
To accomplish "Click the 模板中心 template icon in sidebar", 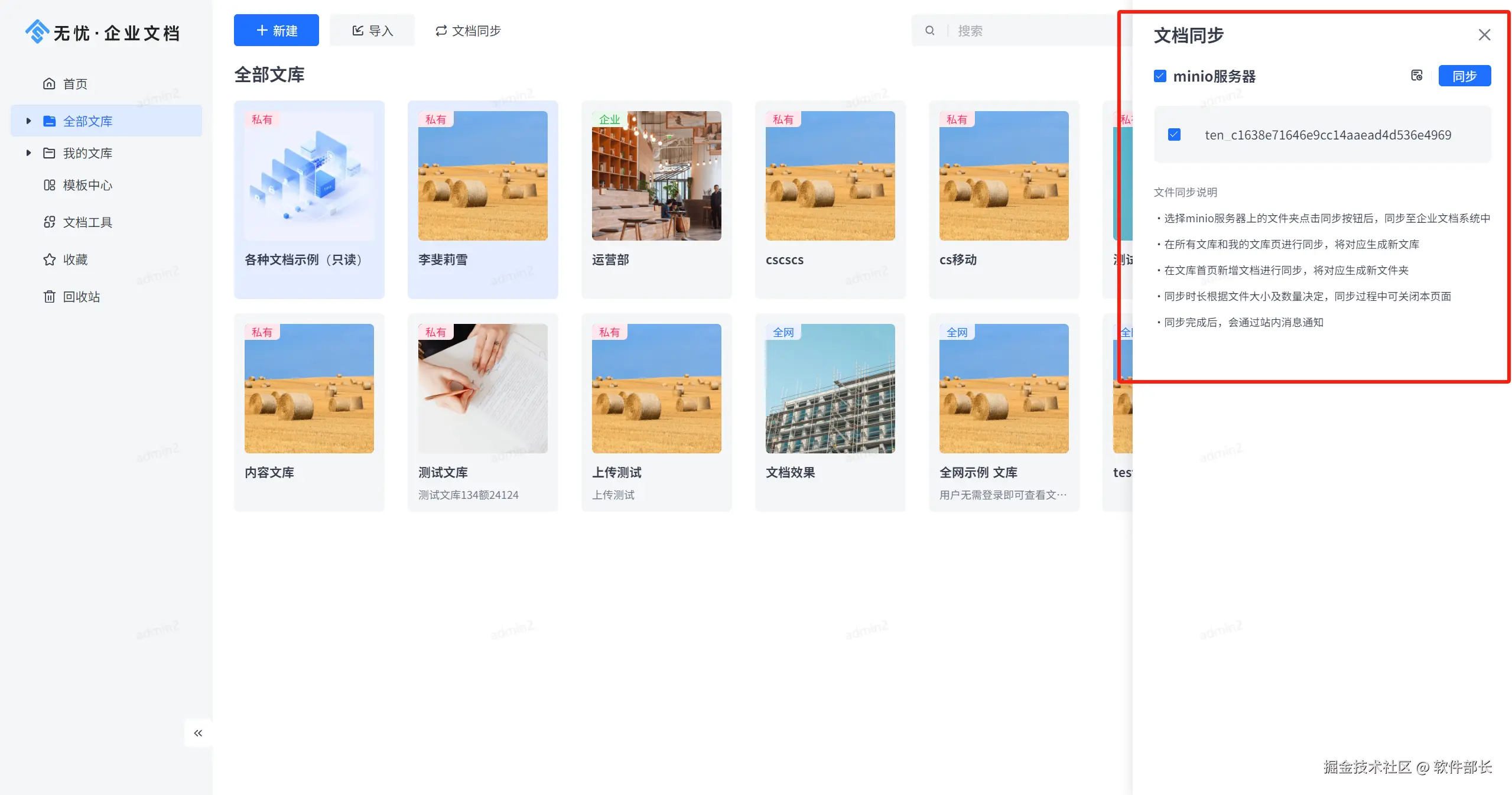I will coord(49,185).
